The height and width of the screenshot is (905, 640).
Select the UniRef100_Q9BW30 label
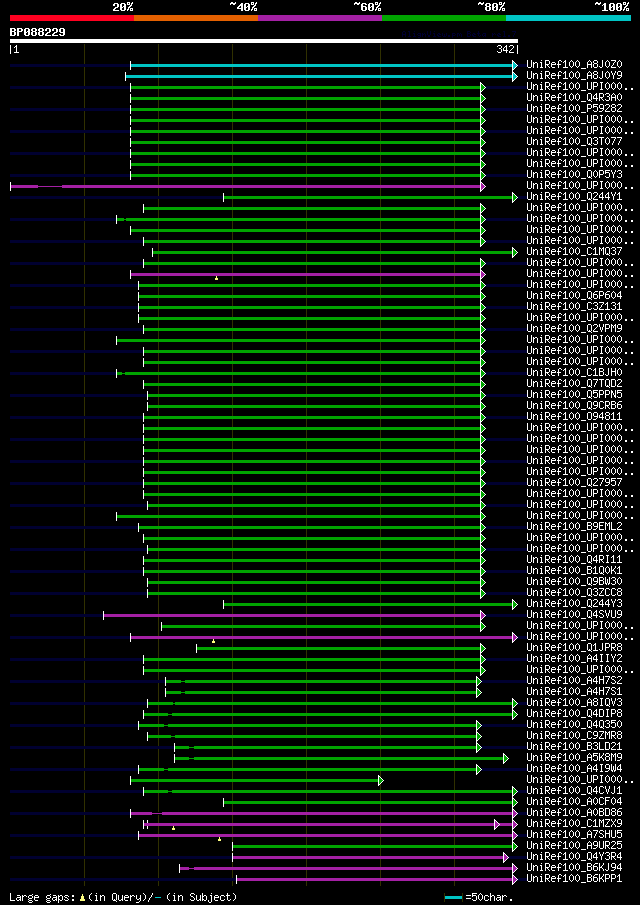(574, 582)
